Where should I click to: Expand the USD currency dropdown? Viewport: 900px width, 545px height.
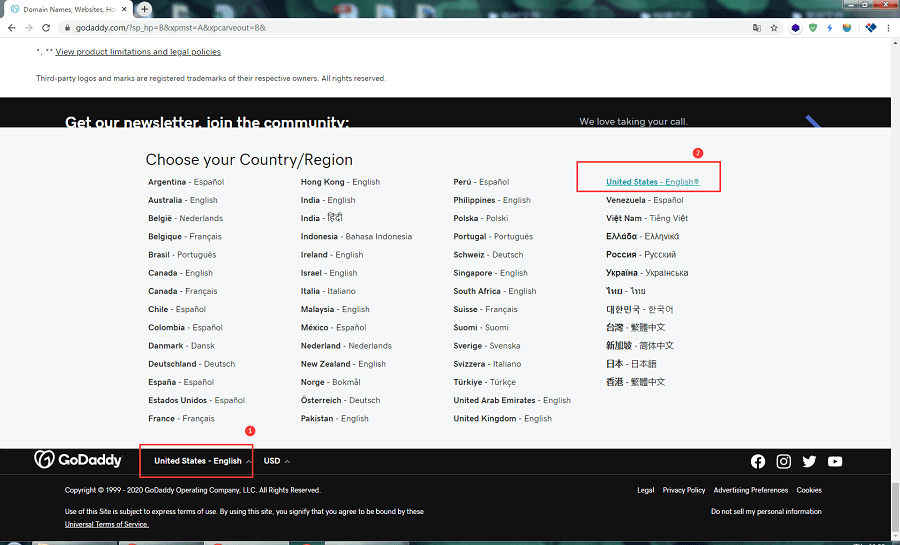pyautogui.click(x=277, y=461)
